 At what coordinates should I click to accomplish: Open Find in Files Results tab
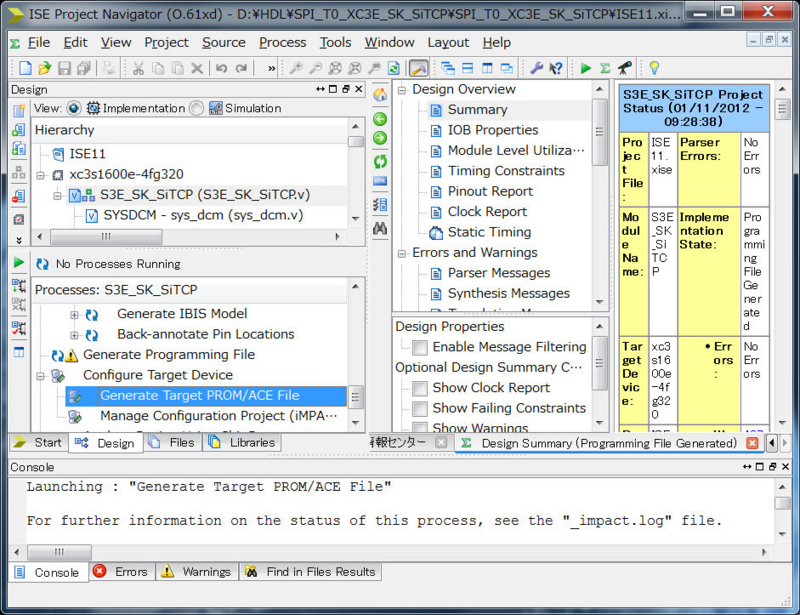310,572
